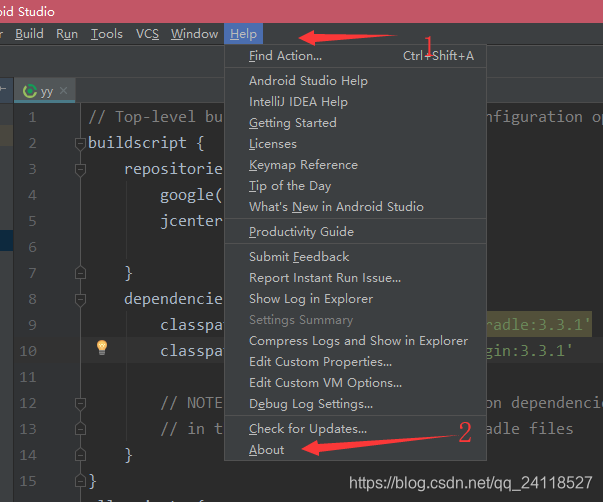Select Report Instant Run Issue...

(x=355, y=278)
